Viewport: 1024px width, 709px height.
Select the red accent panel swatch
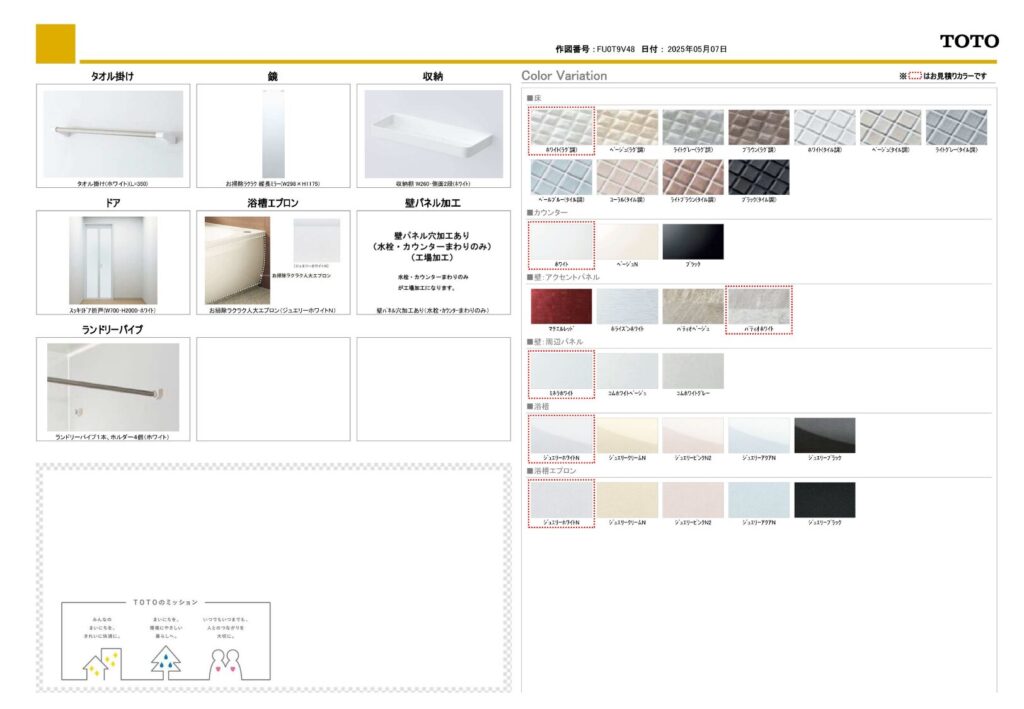point(560,306)
